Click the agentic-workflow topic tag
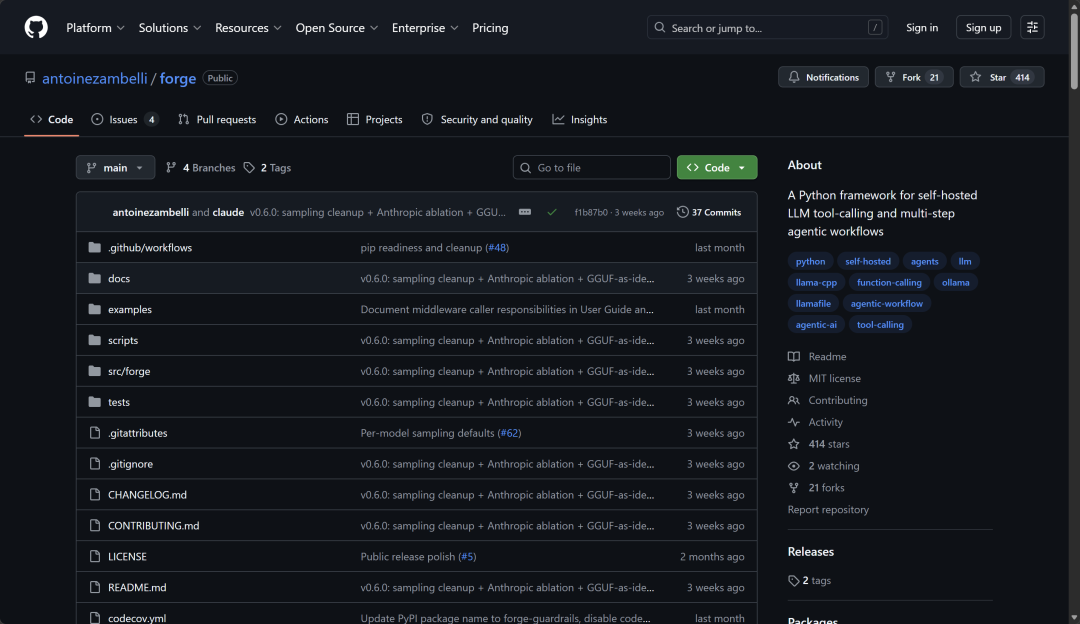The width and height of the screenshot is (1080, 624). [x=886, y=303]
